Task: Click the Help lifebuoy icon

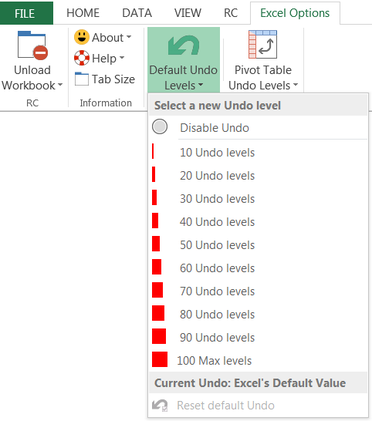Action: [82, 58]
